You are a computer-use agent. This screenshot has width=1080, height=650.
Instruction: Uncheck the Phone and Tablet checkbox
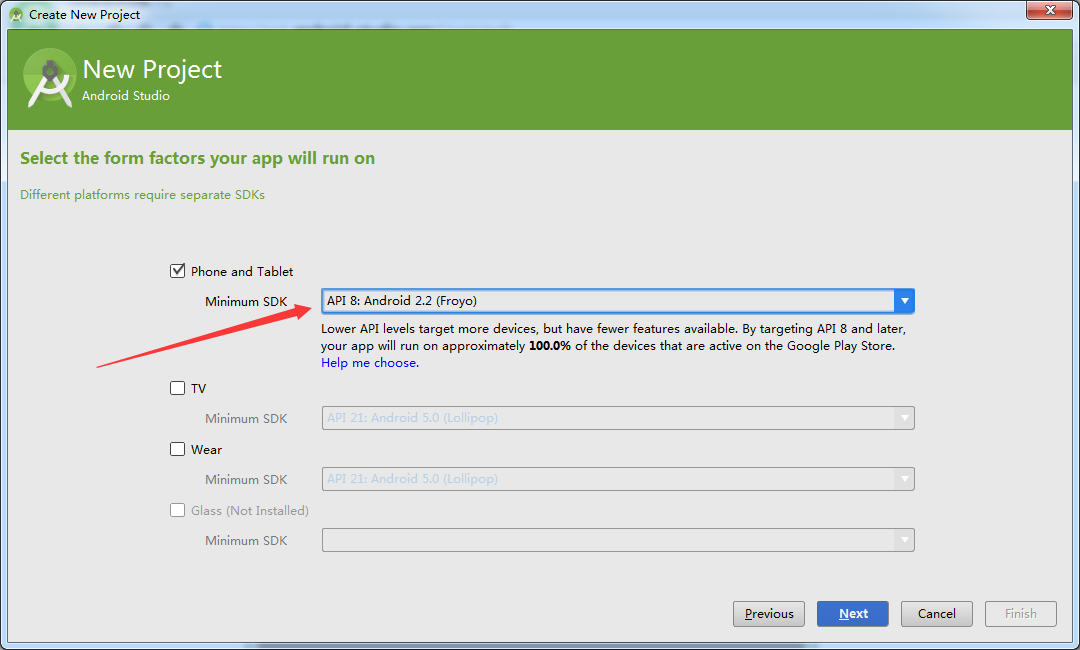[x=178, y=271]
